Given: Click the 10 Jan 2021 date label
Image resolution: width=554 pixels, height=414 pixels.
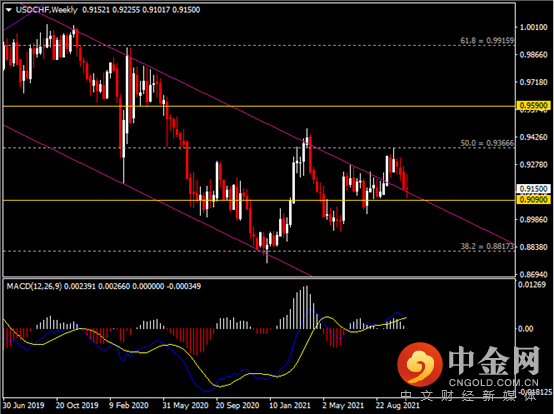Looking at the screenshot, I should pyautogui.click(x=290, y=405).
